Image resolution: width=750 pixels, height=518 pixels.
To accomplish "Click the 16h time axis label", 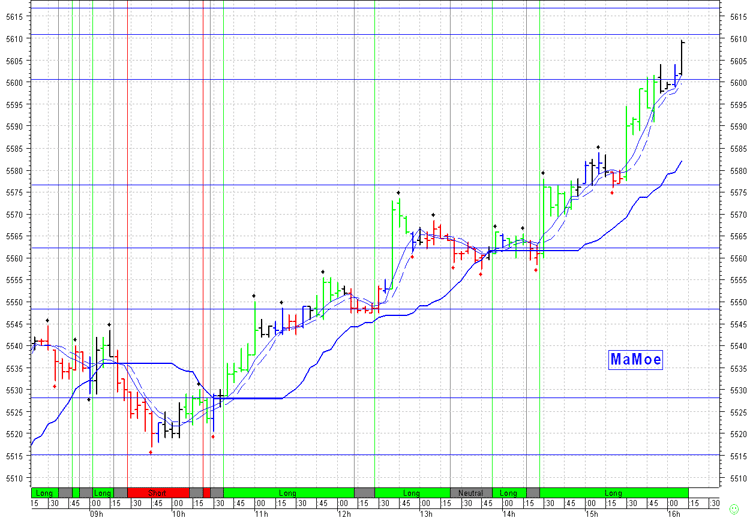I will [x=674, y=514].
